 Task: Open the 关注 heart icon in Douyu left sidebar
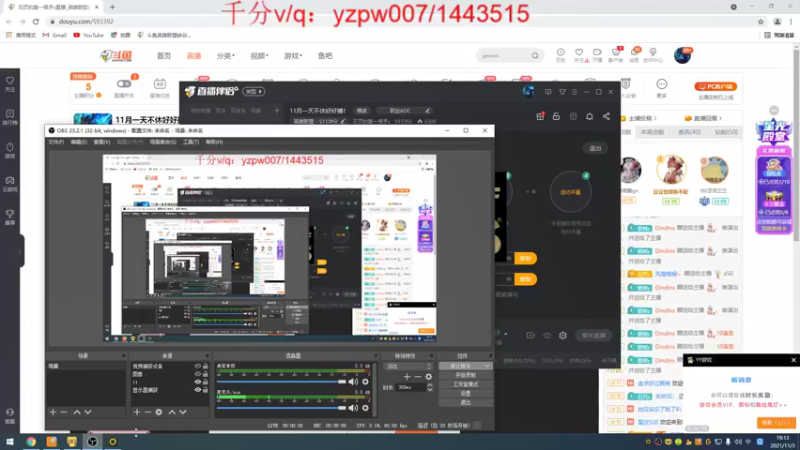tap(10, 84)
